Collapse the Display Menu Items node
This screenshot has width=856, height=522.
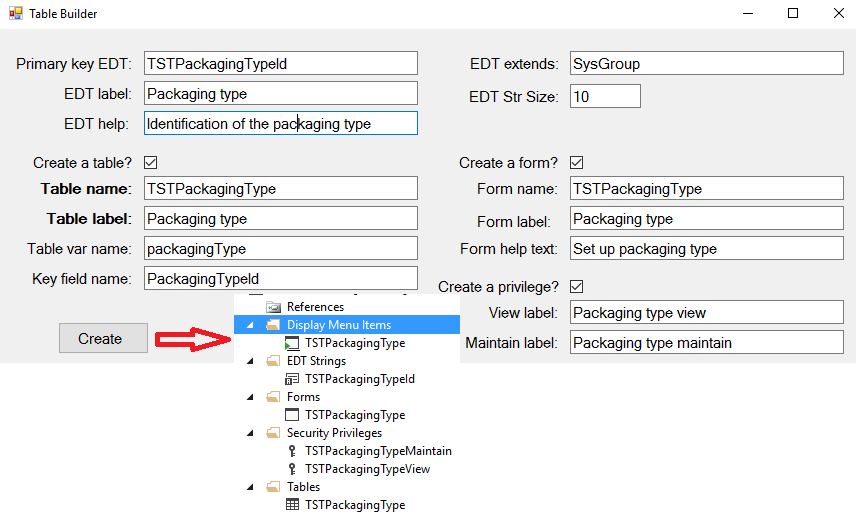point(251,325)
